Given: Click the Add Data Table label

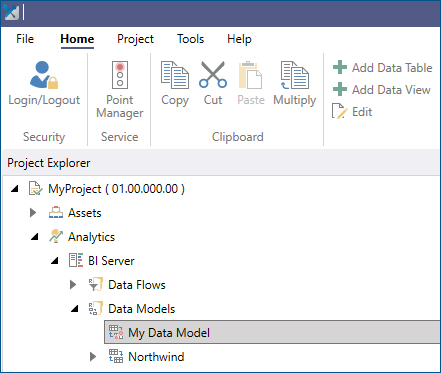Looking at the screenshot, I should [x=392, y=68].
